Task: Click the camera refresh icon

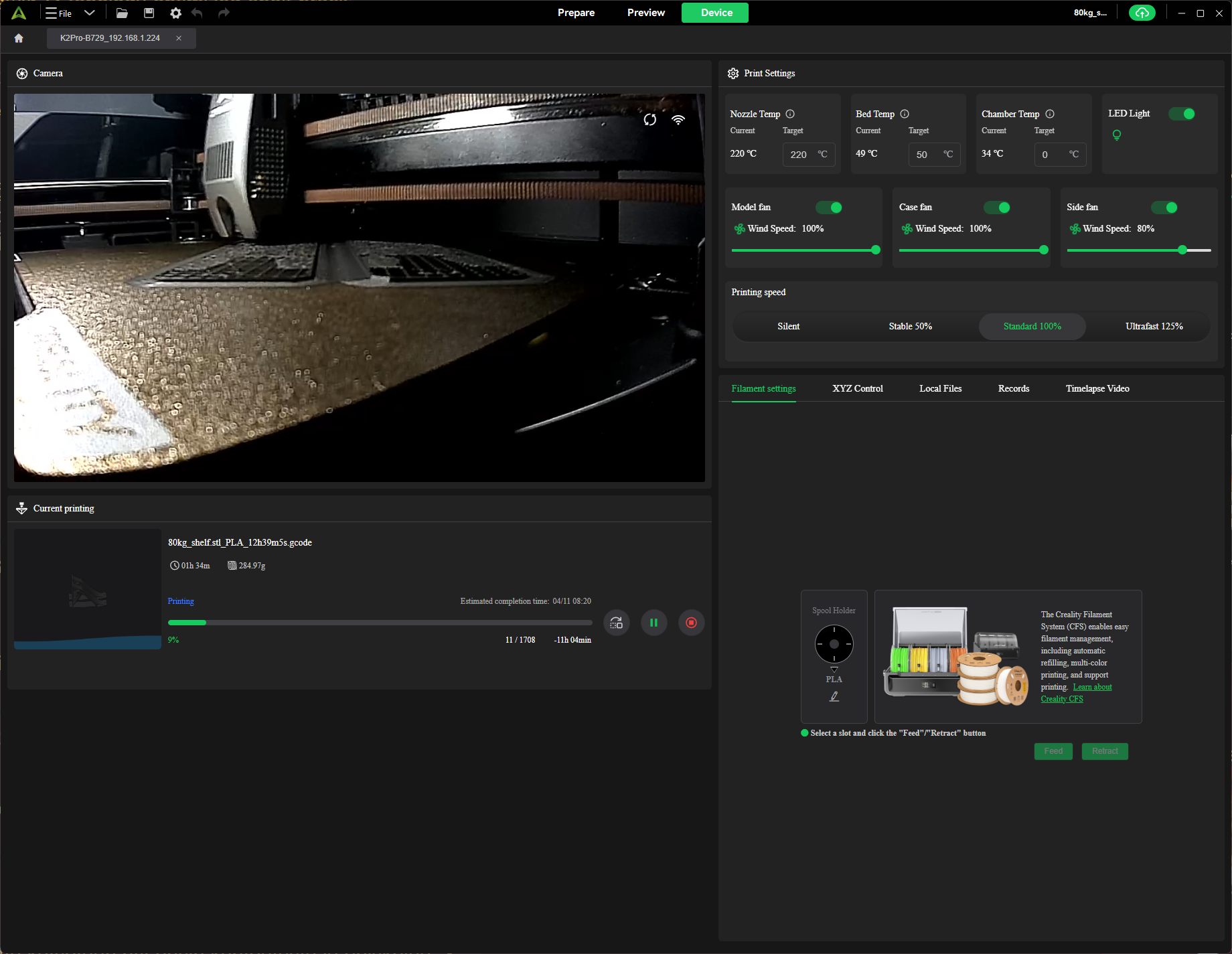Action: click(649, 120)
